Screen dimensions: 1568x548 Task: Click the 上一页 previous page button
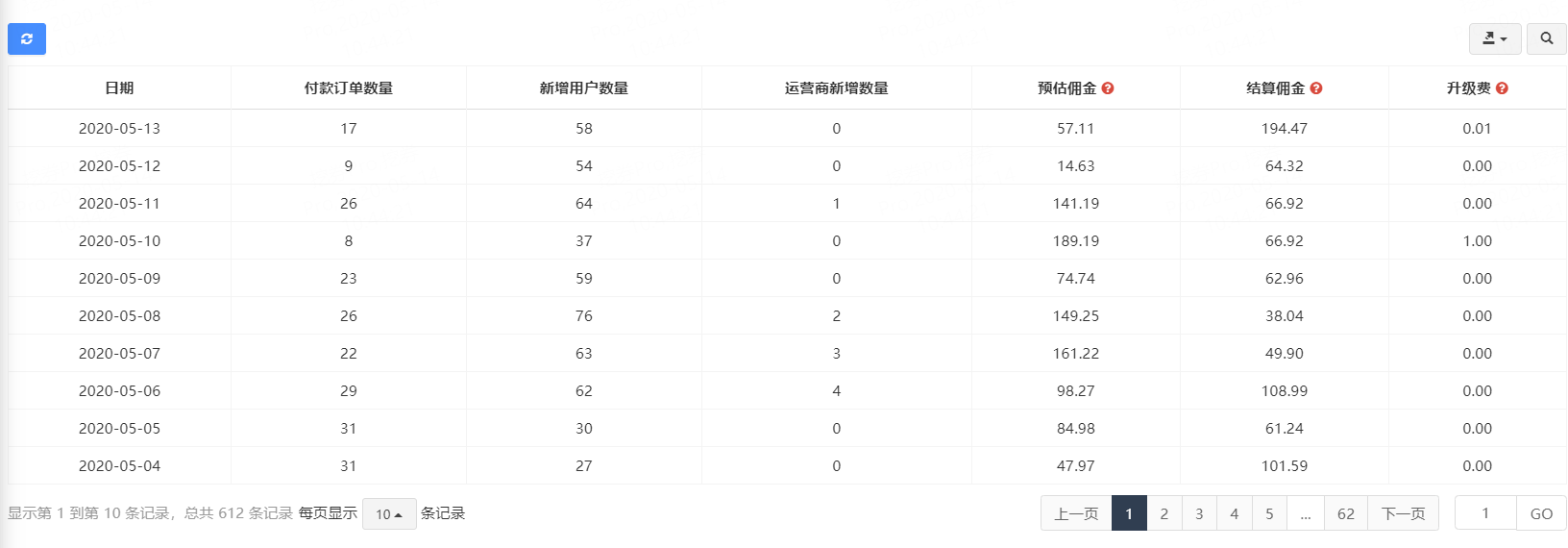1076,513
